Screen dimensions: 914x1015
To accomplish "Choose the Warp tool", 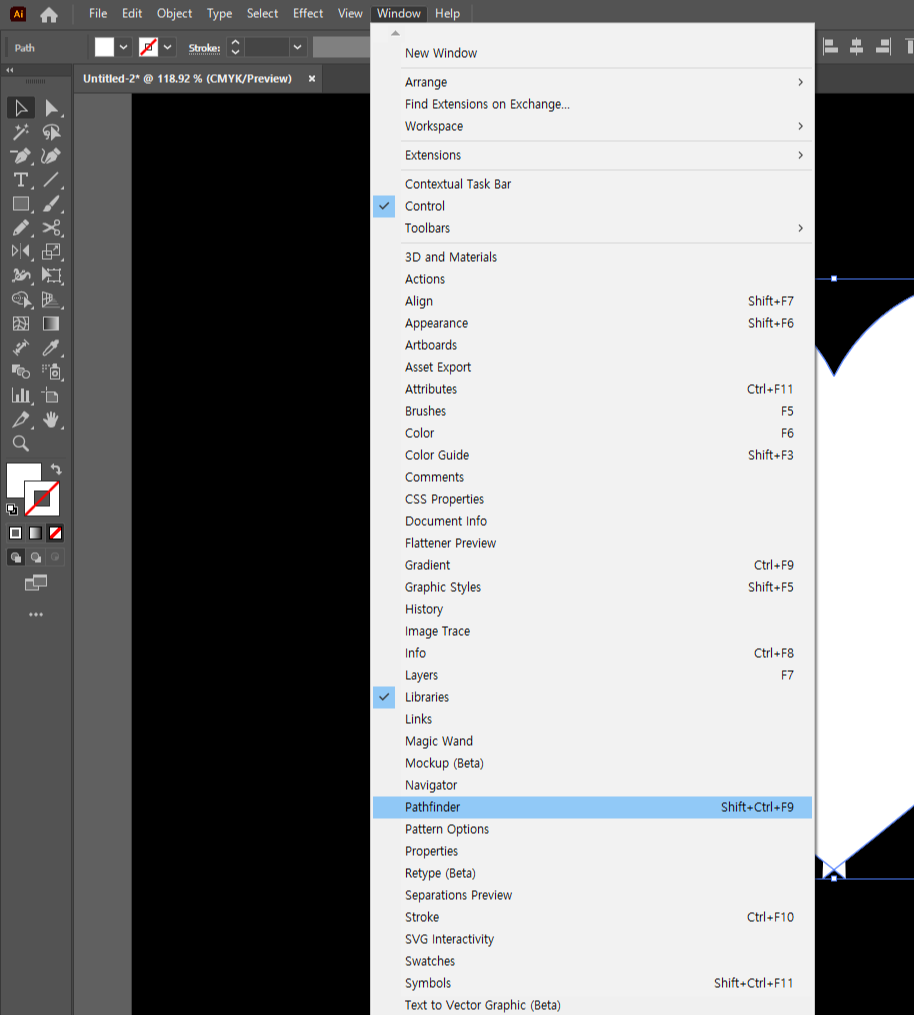I will pos(21,276).
